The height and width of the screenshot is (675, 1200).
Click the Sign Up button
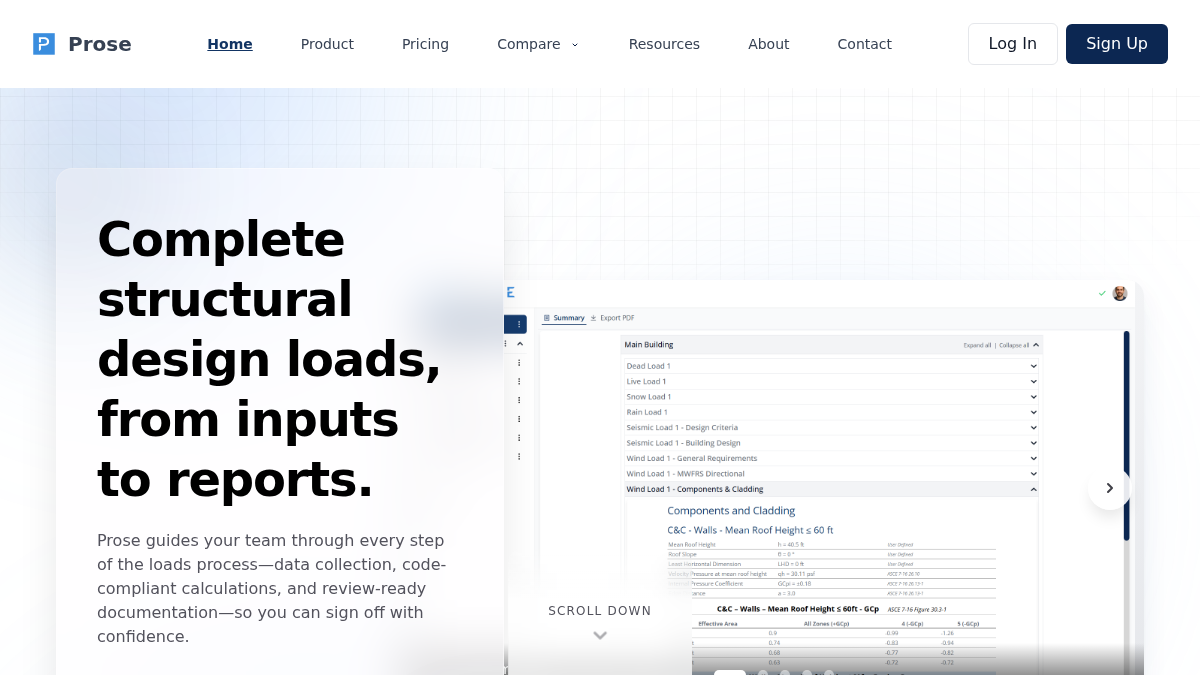(1117, 44)
